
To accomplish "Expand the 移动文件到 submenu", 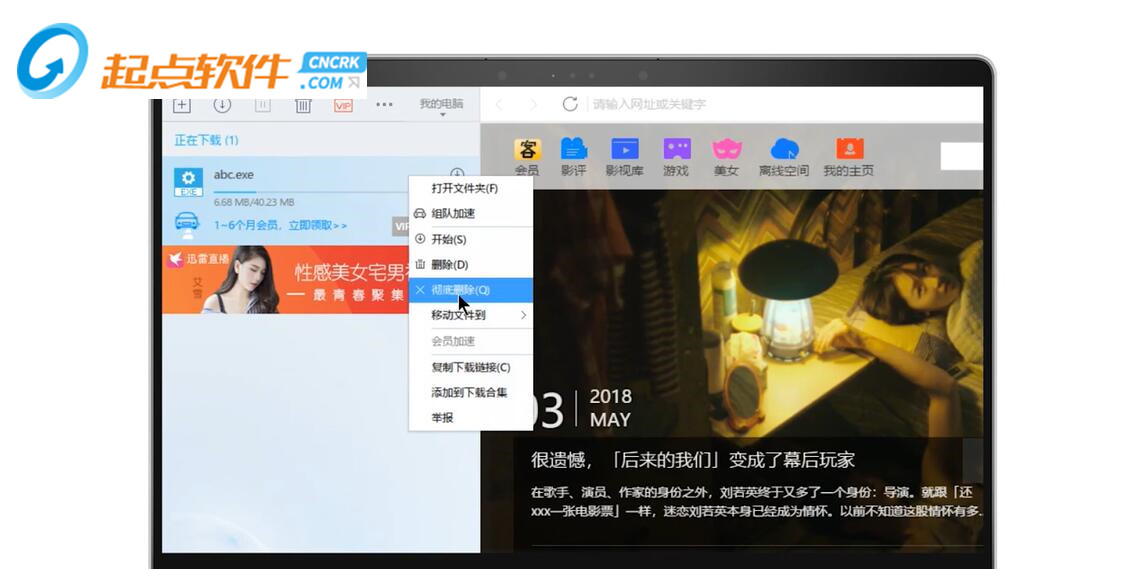I will 471,316.
